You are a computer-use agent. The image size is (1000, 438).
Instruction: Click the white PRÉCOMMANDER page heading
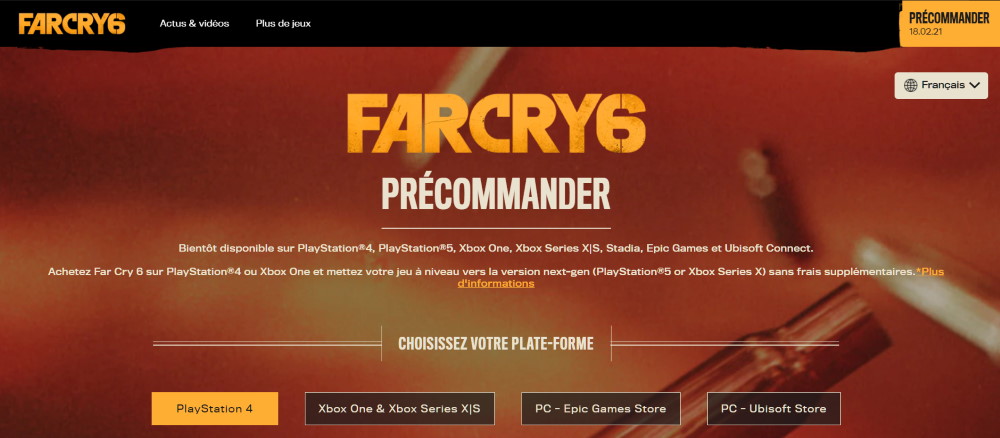tap(496, 194)
